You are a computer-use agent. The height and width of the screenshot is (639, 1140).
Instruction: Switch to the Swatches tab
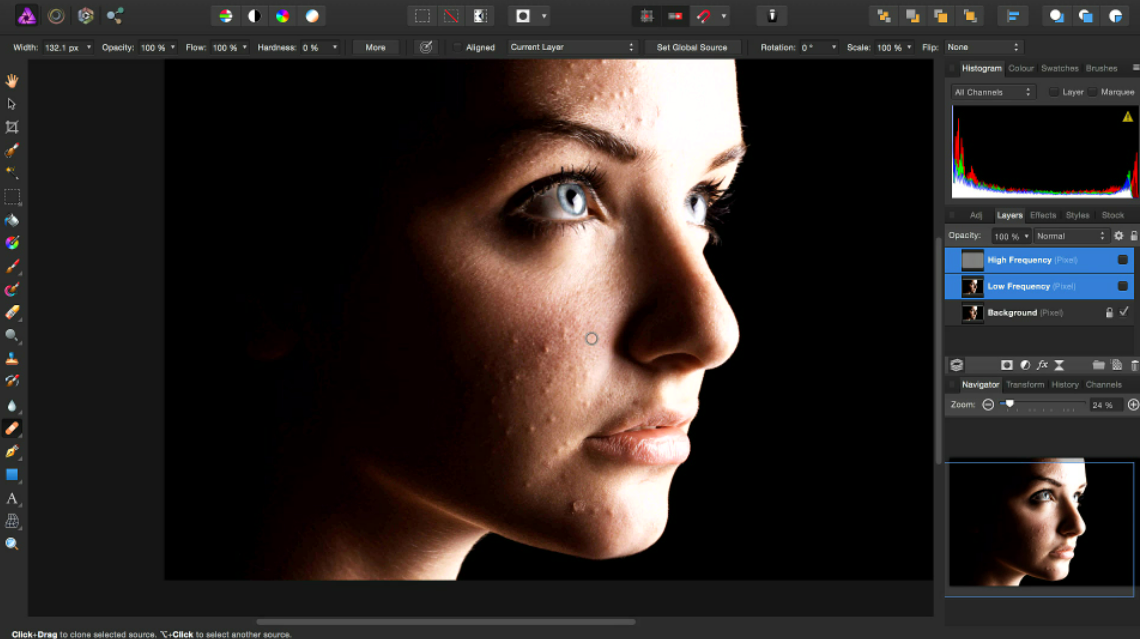pos(1059,68)
